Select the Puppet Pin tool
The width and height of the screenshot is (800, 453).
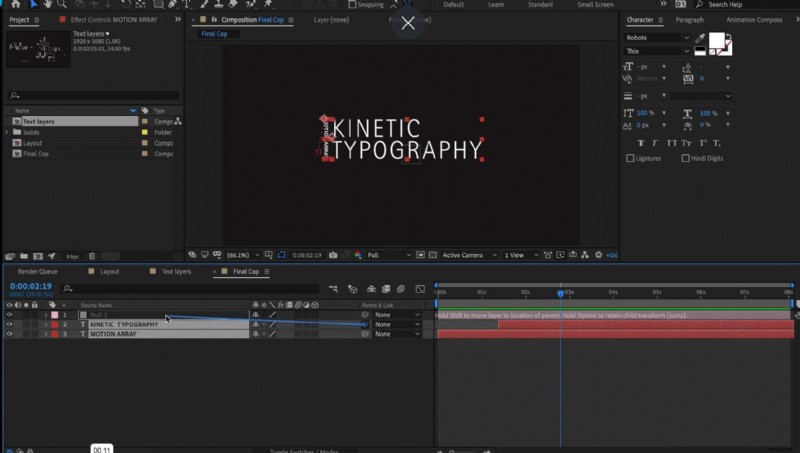point(268,4)
